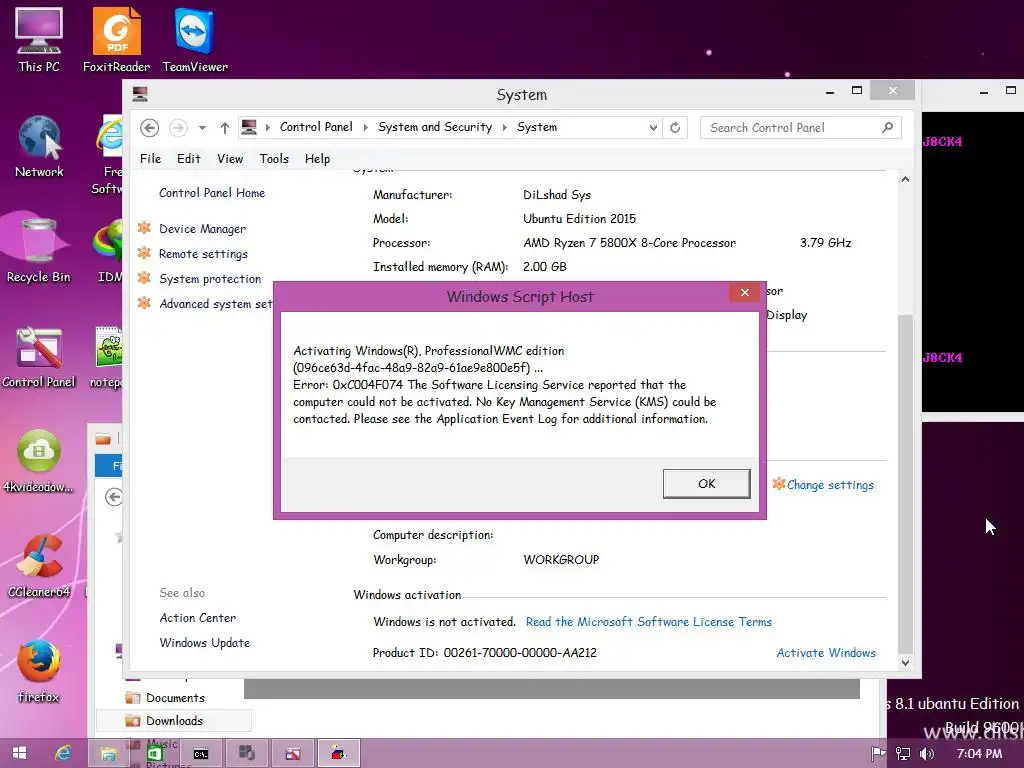Open the recent locations dropdown arrow
The height and width of the screenshot is (768, 1024).
202,128
